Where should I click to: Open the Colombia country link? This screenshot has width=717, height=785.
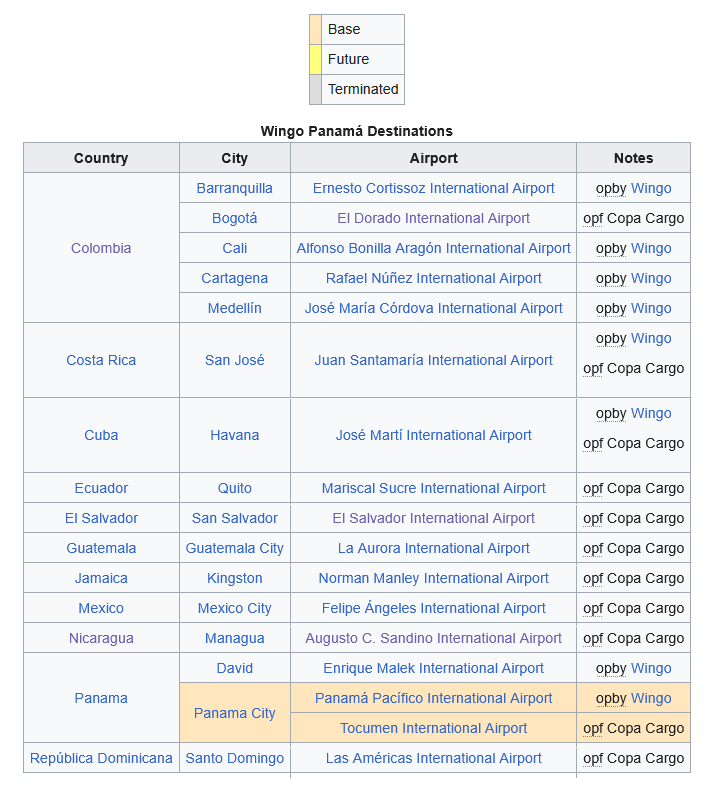point(101,248)
